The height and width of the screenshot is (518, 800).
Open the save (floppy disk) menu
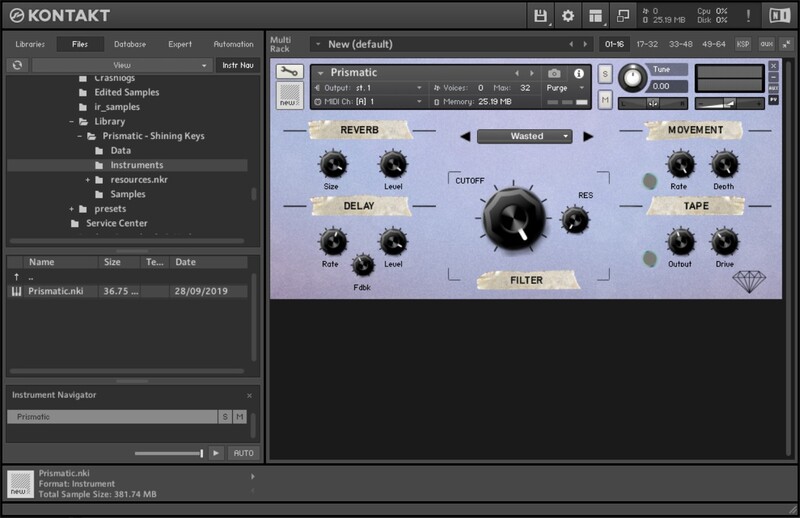click(541, 16)
